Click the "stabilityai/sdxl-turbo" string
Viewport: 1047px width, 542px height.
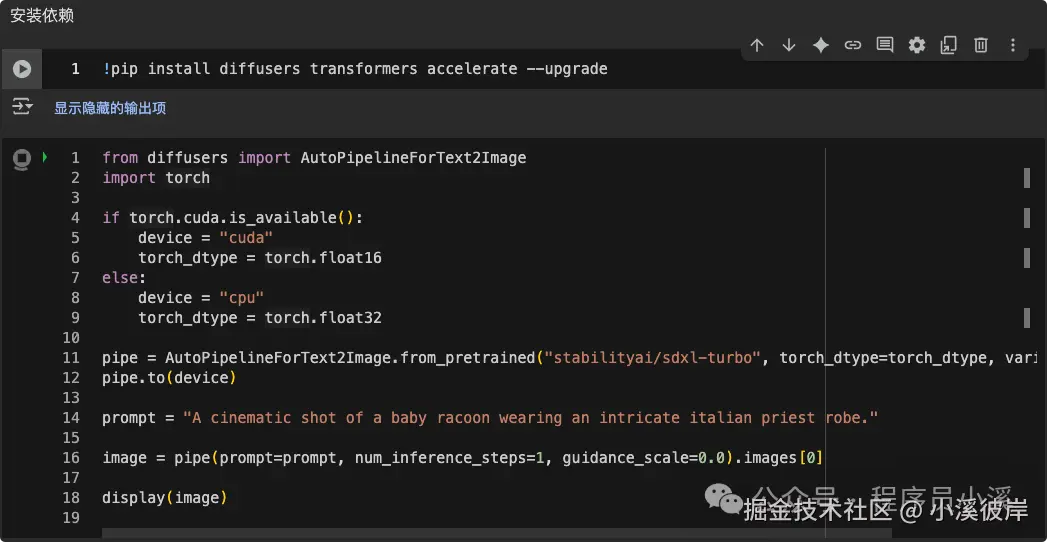(653, 358)
